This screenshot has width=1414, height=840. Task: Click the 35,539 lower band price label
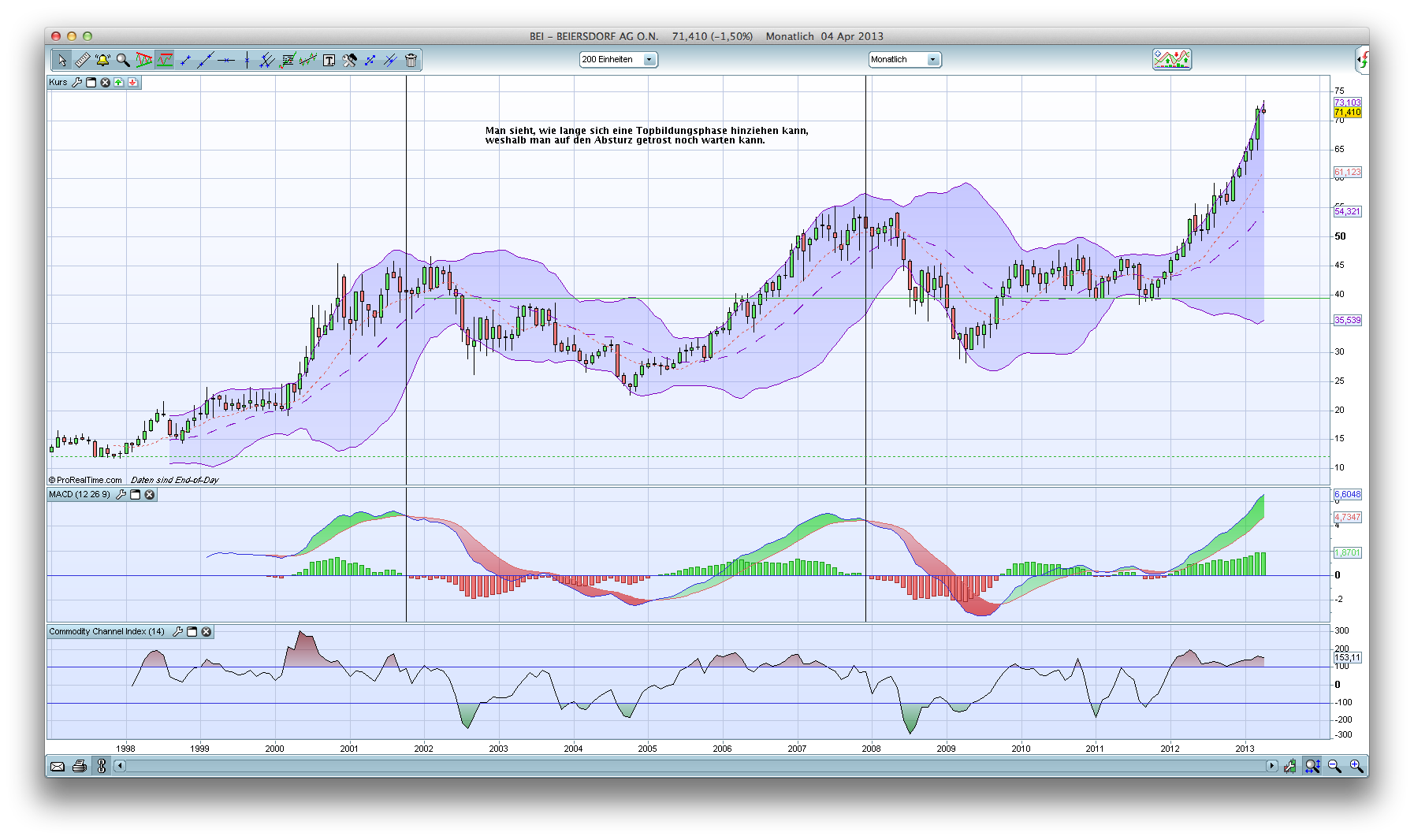(1348, 320)
